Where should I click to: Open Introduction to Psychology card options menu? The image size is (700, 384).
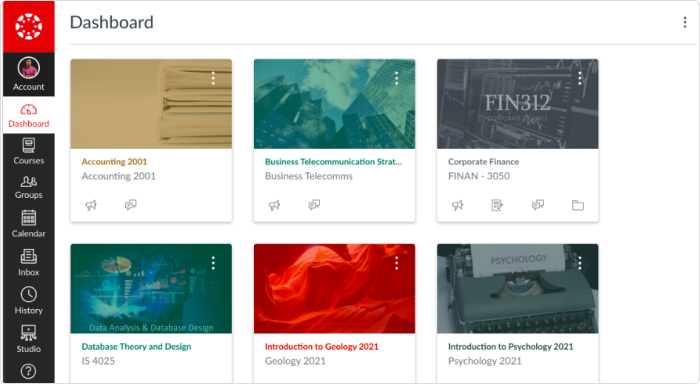click(580, 263)
